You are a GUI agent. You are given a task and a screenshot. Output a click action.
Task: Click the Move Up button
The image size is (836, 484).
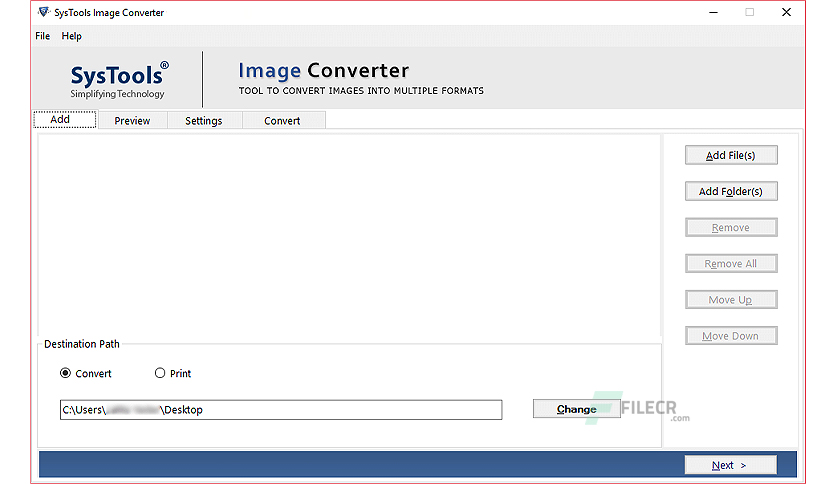[x=731, y=300]
